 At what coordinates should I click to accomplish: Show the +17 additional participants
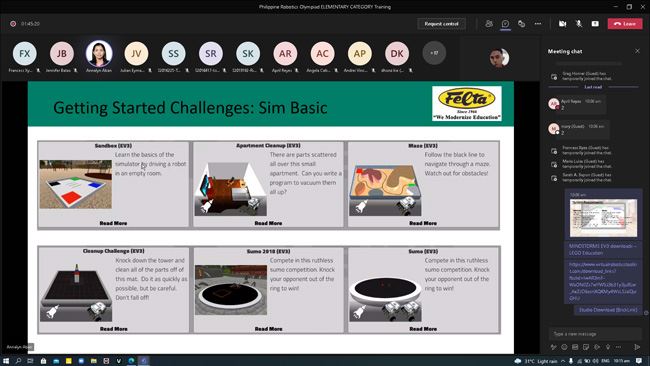[x=434, y=53]
